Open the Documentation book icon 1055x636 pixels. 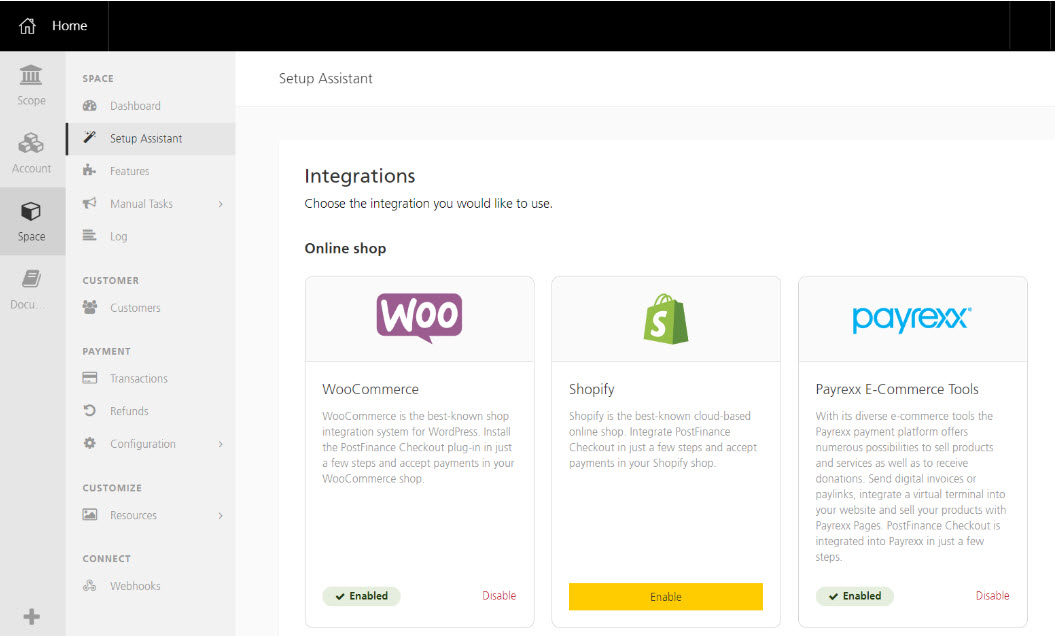tap(31, 279)
